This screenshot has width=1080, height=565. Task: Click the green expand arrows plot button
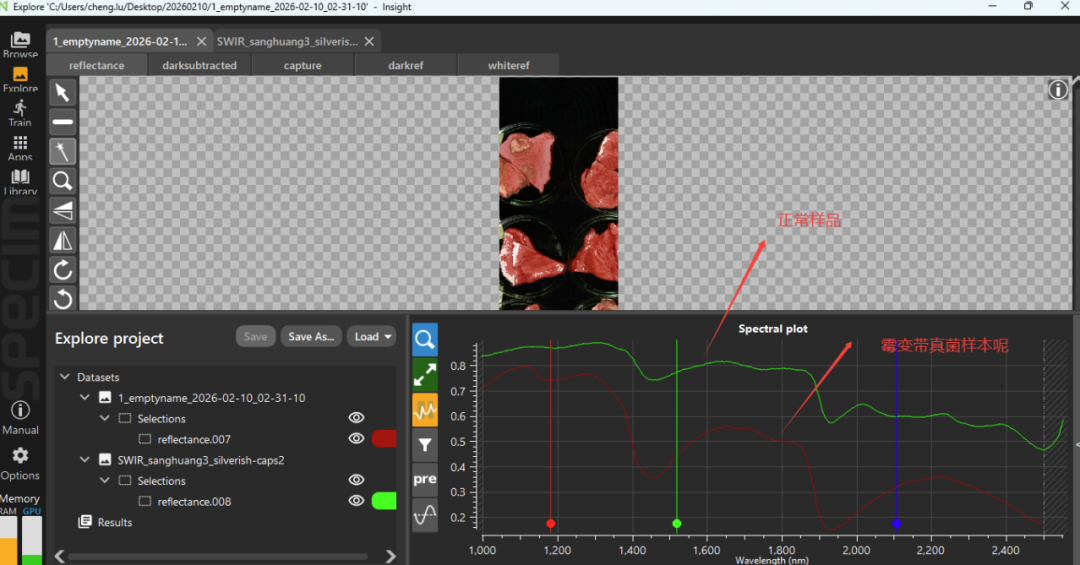[x=425, y=374]
